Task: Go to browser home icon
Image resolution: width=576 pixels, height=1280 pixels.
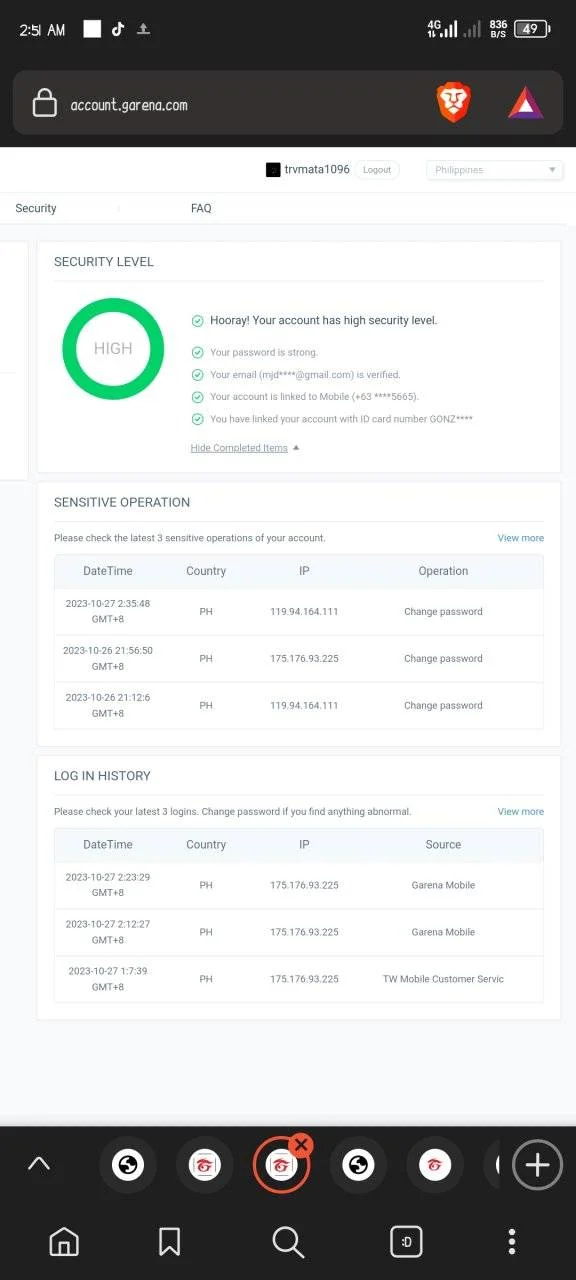Action: [x=64, y=1242]
